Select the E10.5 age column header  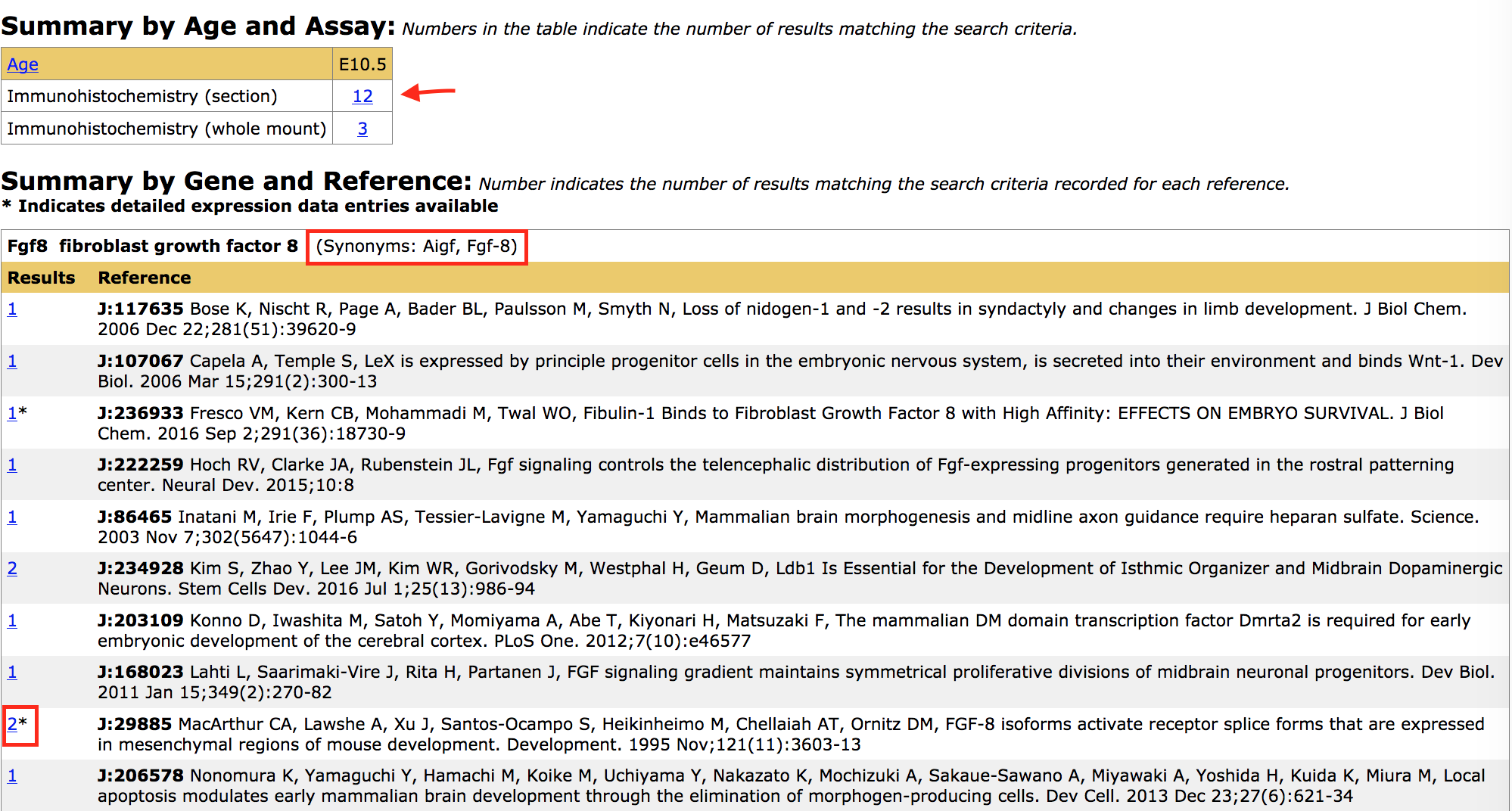click(362, 64)
